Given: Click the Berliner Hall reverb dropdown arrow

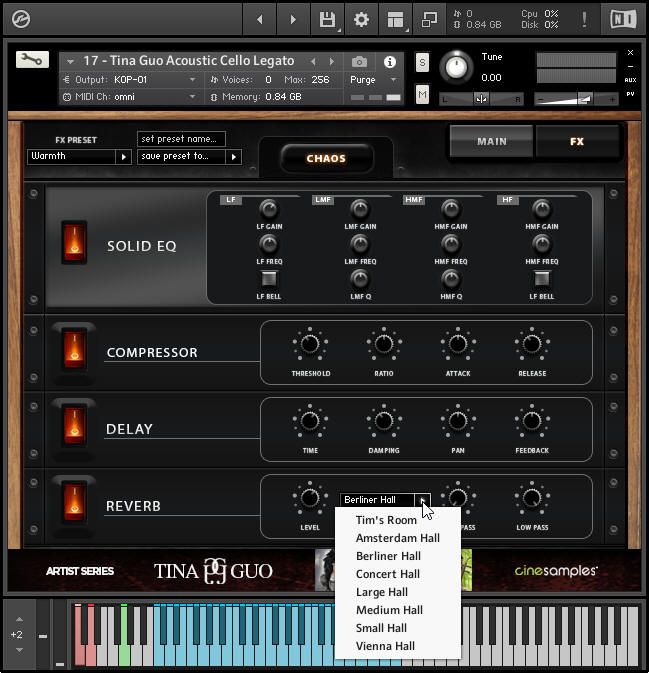Looking at the screenshot, I should click(422, 500).
